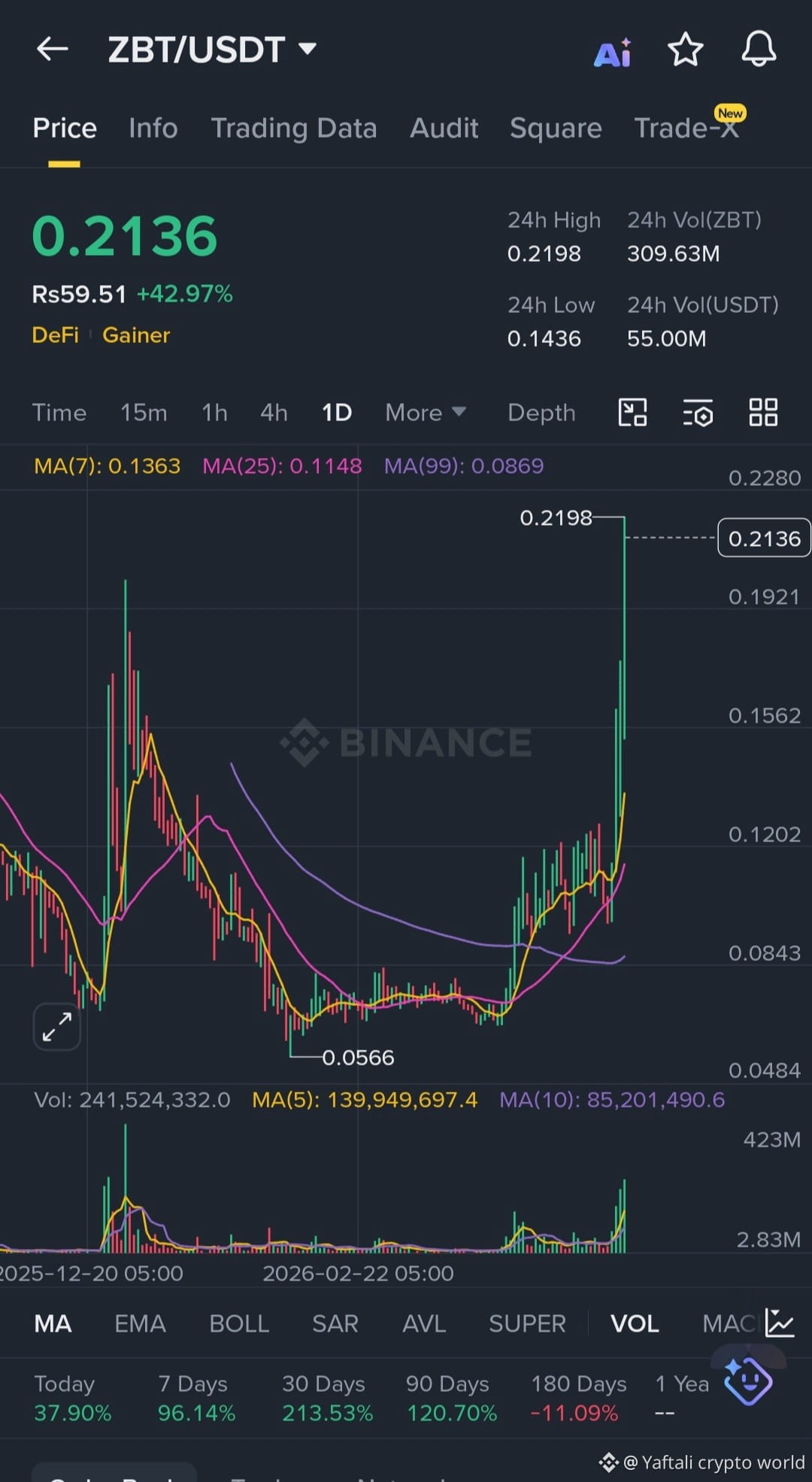Tap the Vol MA(5) legend value
Screen dimensions: 812x1482
(365, 1100)
